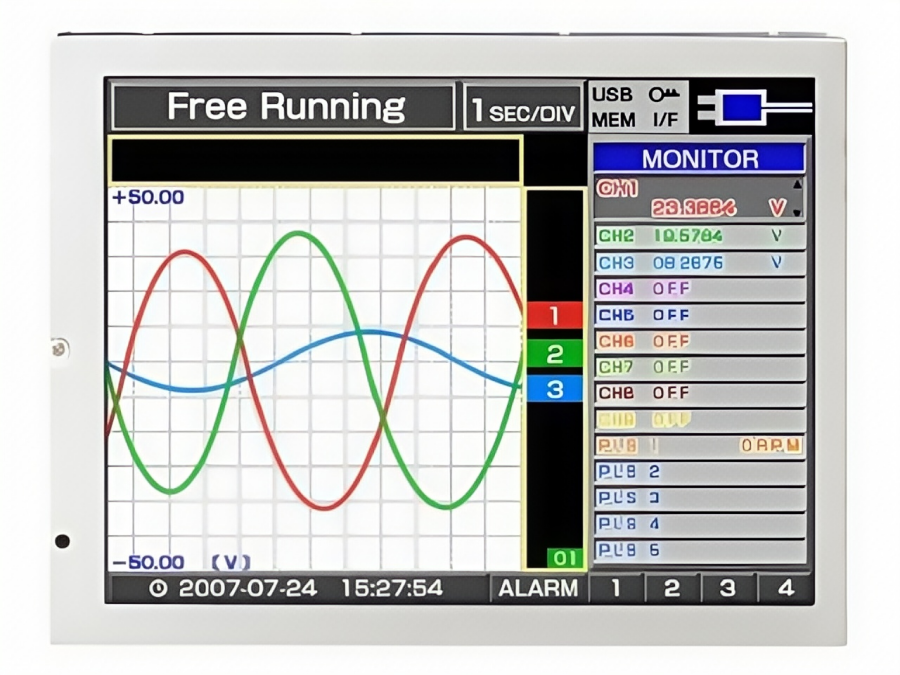The height and width of the screenshot is (675, 900).
Task: Toggle CH4 from OFF state
Action: point(698,289)
